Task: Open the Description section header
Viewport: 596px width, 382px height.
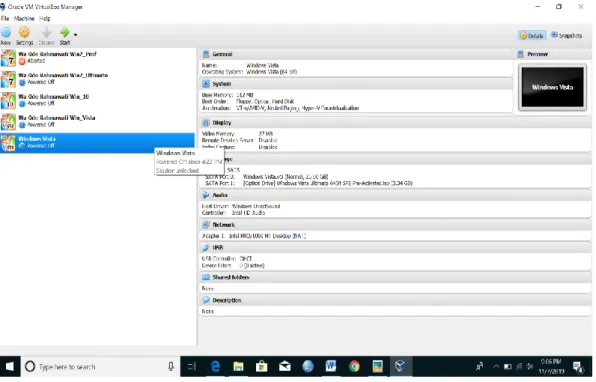Action: (x=395, y=300)
